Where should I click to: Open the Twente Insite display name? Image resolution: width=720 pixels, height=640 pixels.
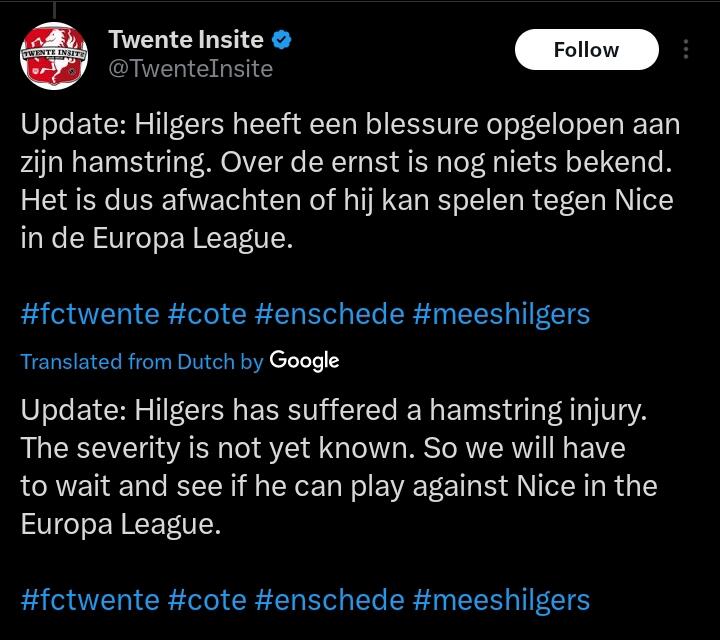tap(186, 41)
